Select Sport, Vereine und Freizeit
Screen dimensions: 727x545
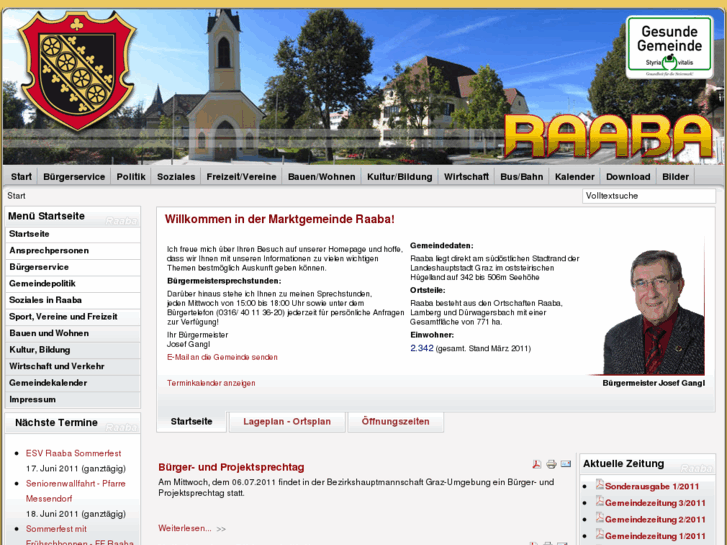coord(73,317)
